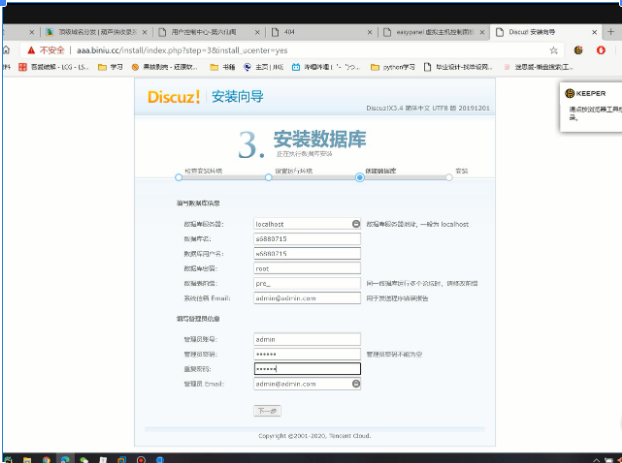Click the red not-secure warning triangle
The image size is (622, 463).
[x=31, y=50]
